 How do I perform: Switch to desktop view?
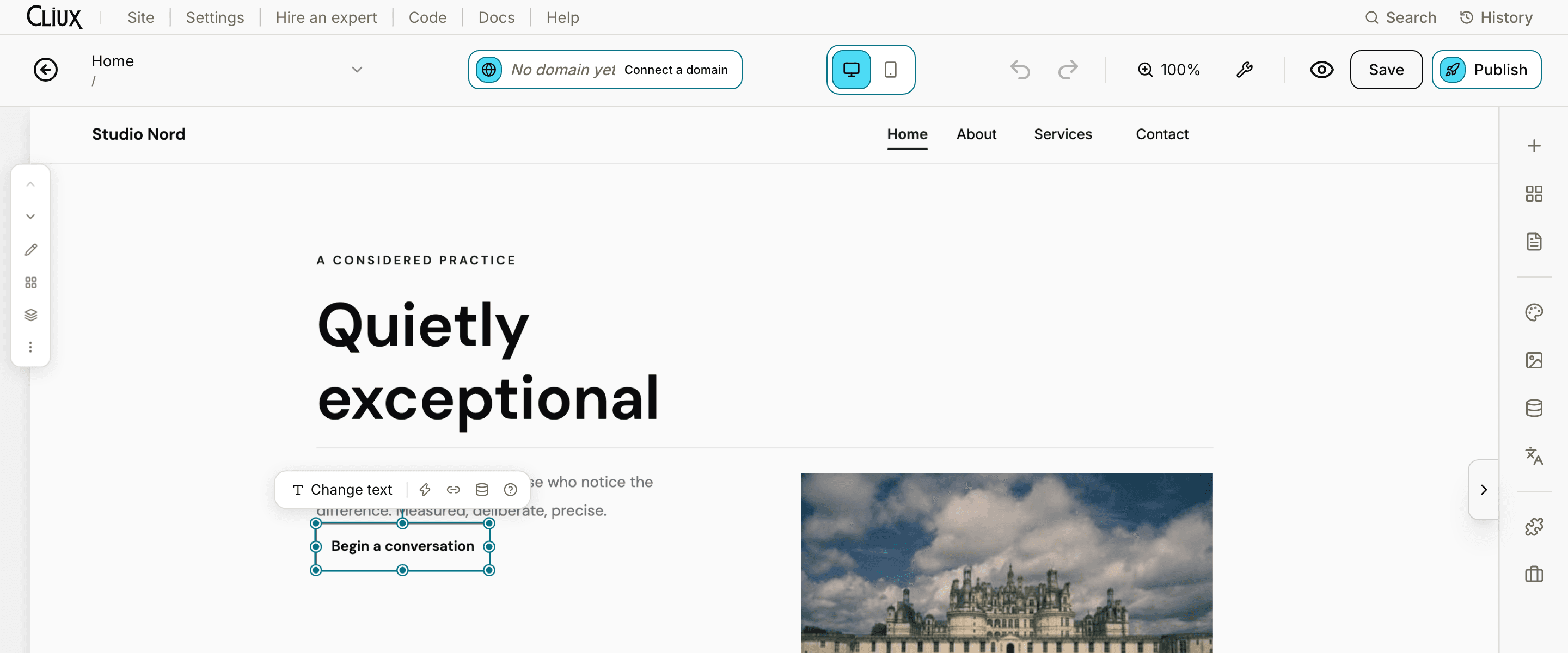(851, 69)
